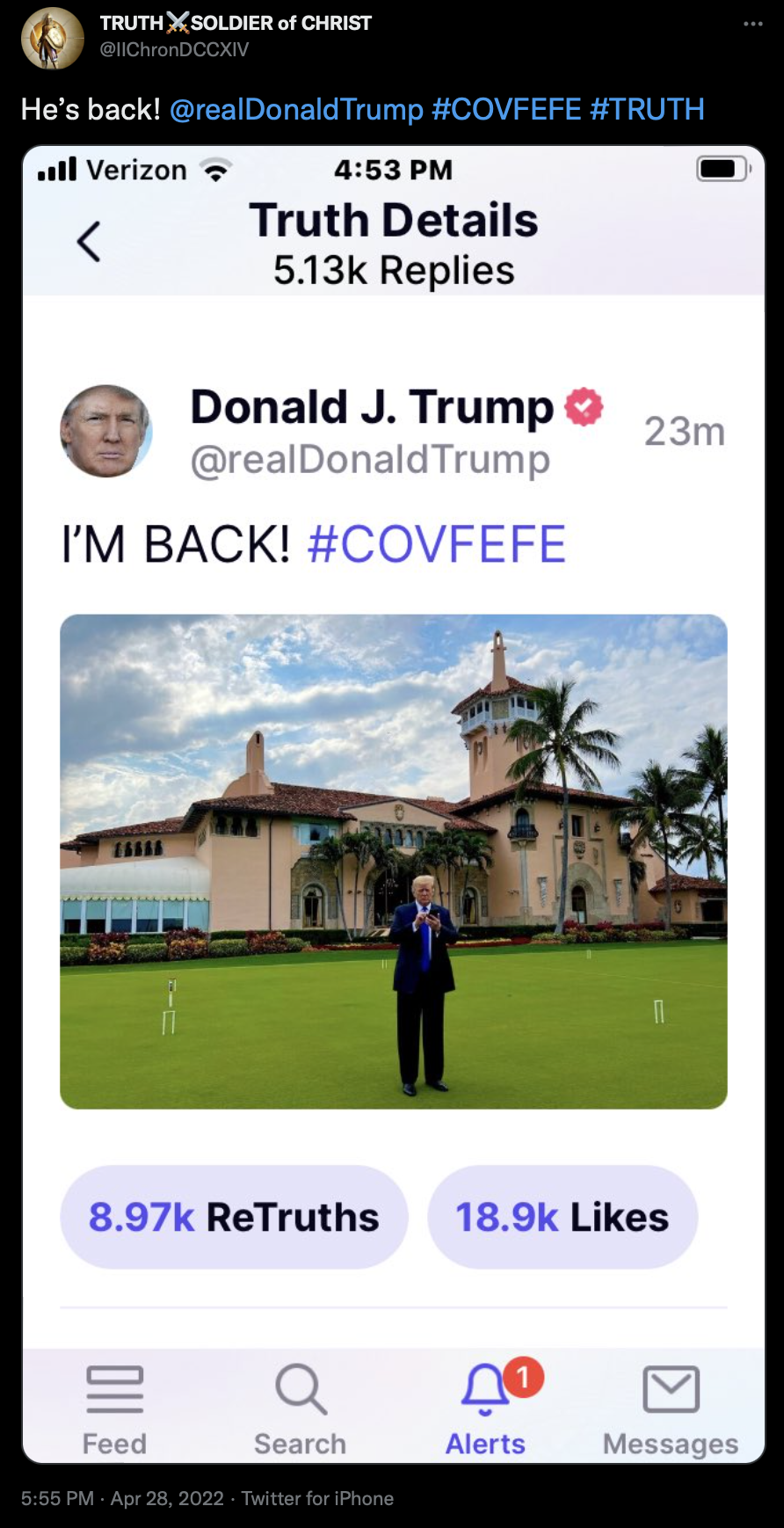This screenshot has height=1528, width=784.
Task: Click the @realDonaldTrump mention in the tweet
Action: [x=296, y=109]
